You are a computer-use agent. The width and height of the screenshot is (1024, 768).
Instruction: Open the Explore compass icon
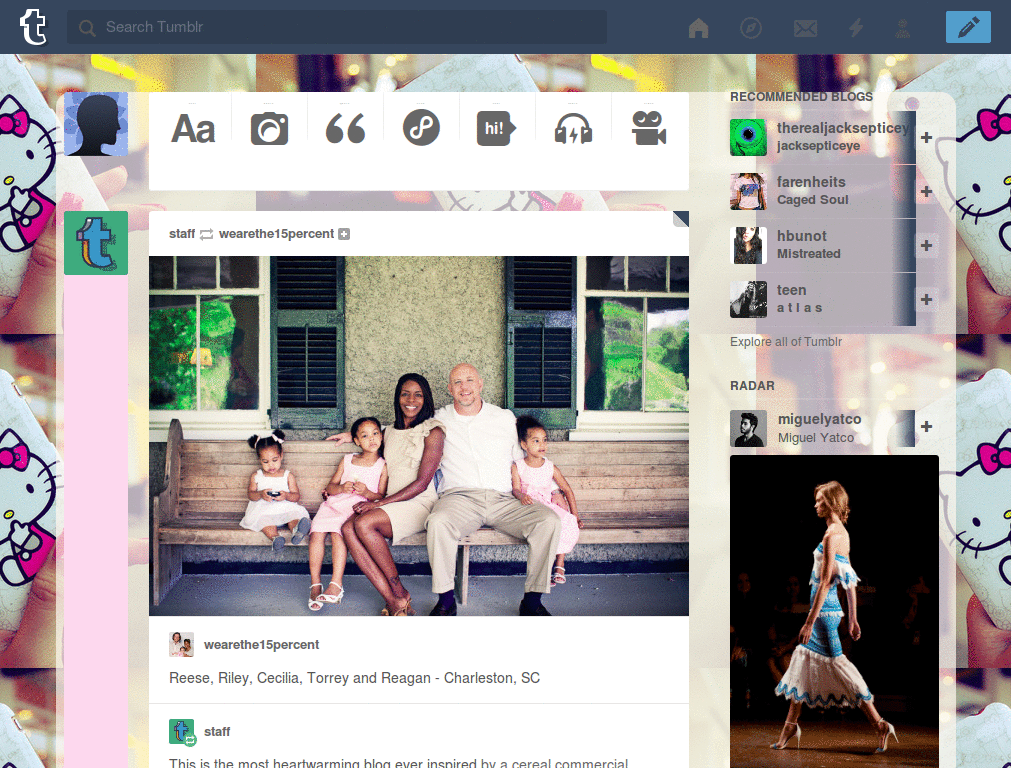tap(751, 28)
